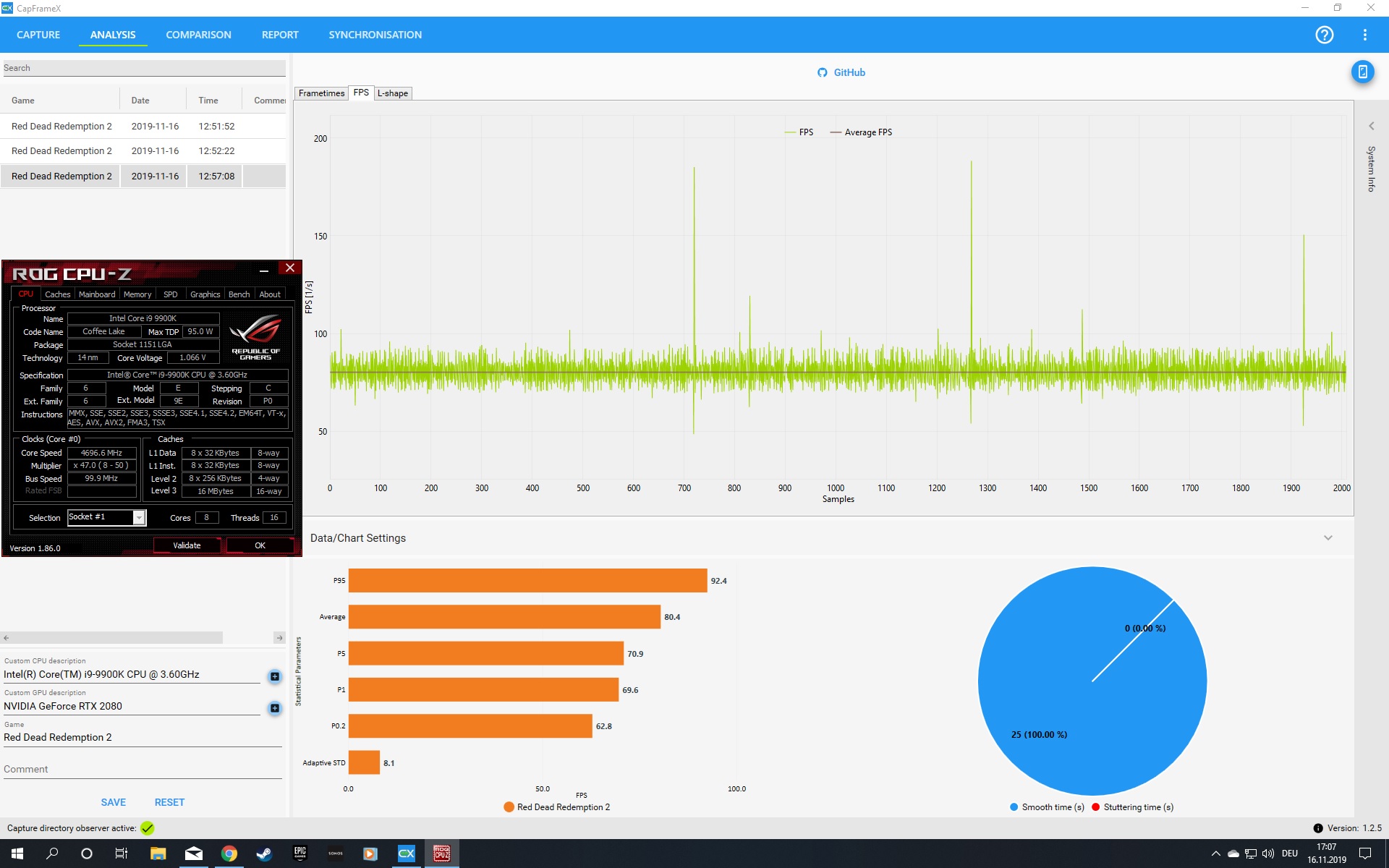Click the help question mark icon
The image size is (1389, 868).
coord(1324,35)
